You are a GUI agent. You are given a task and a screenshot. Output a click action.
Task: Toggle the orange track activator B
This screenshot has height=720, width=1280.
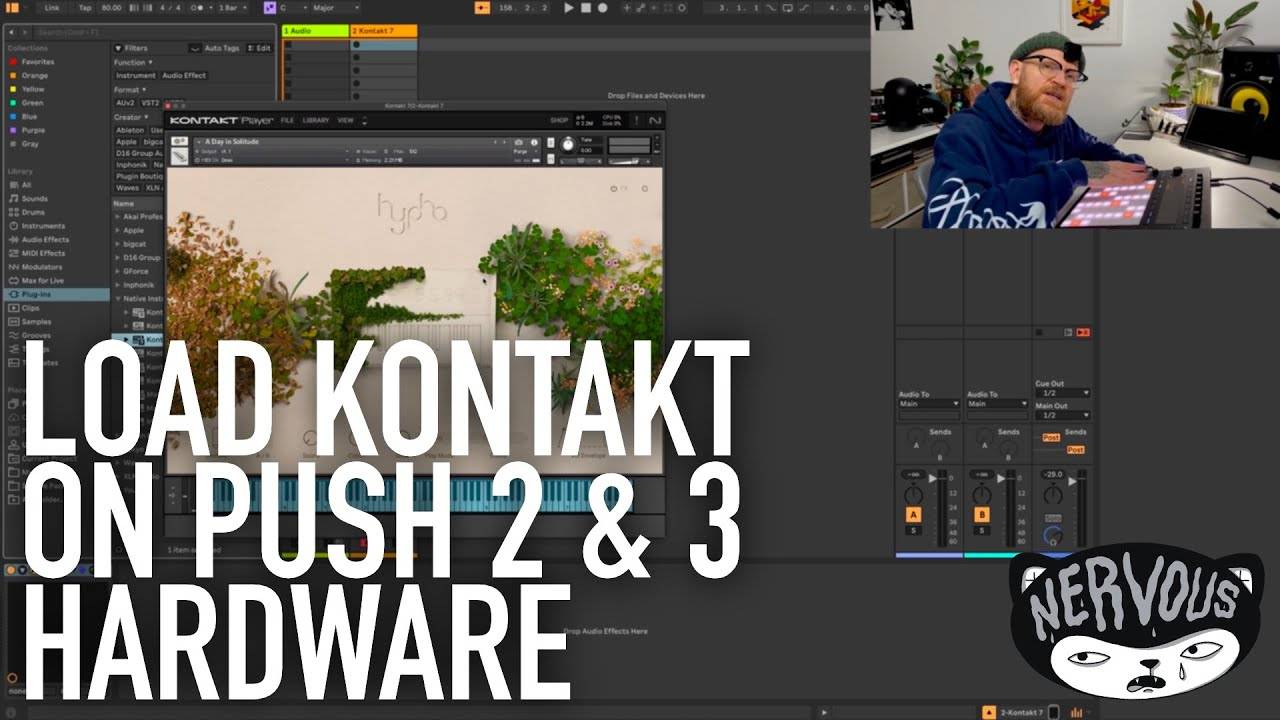coord(981,515)
